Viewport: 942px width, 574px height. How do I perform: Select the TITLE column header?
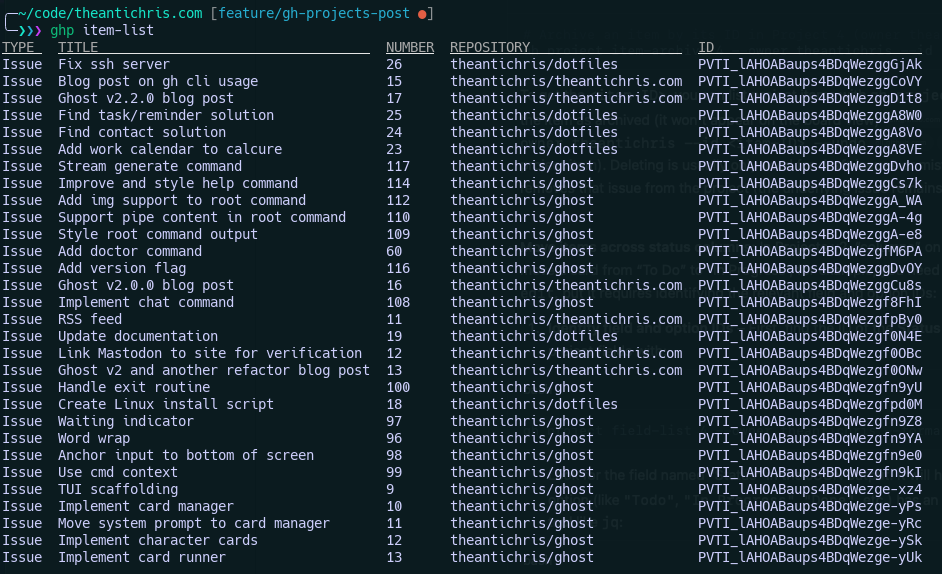coord(78,47)
